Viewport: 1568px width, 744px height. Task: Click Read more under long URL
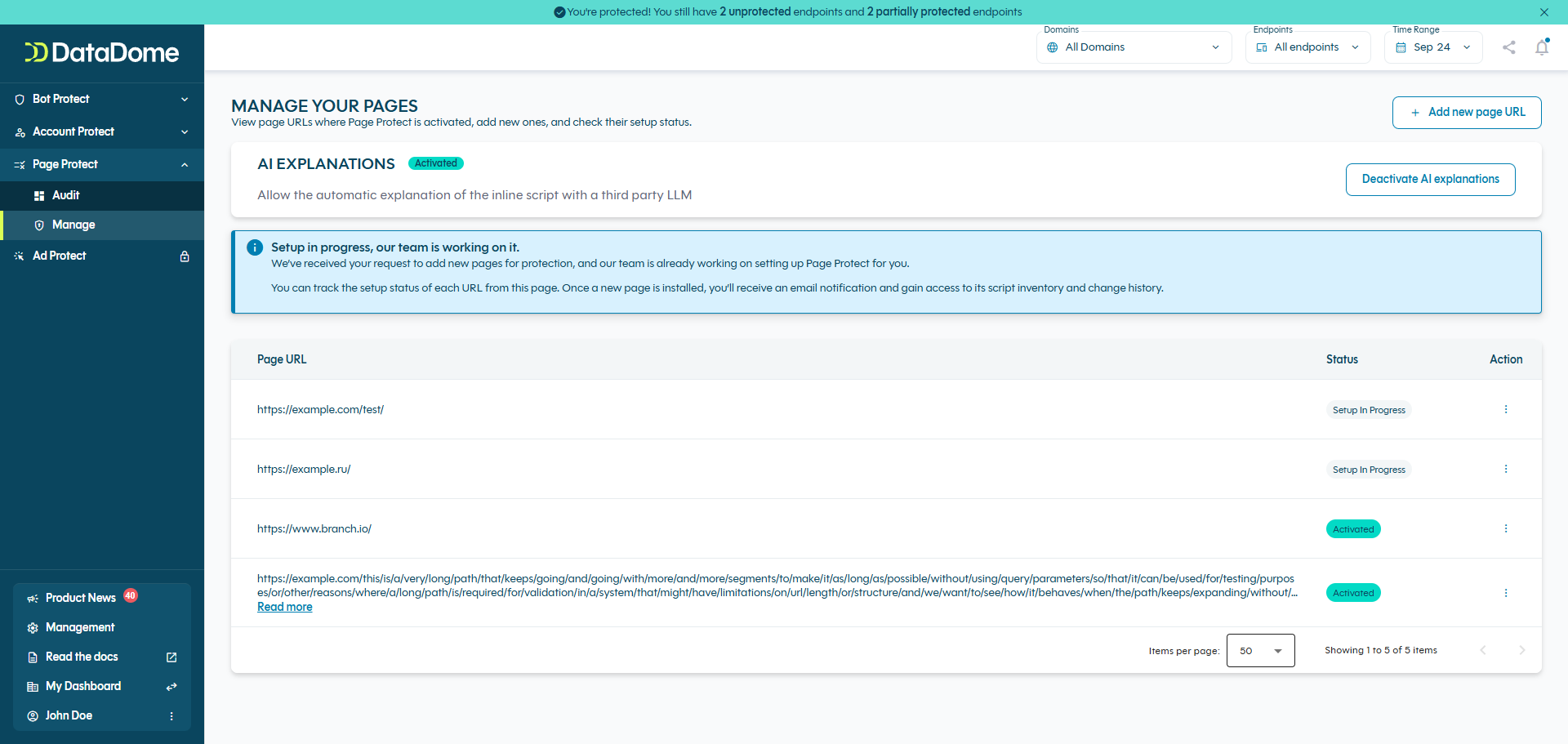285,607
